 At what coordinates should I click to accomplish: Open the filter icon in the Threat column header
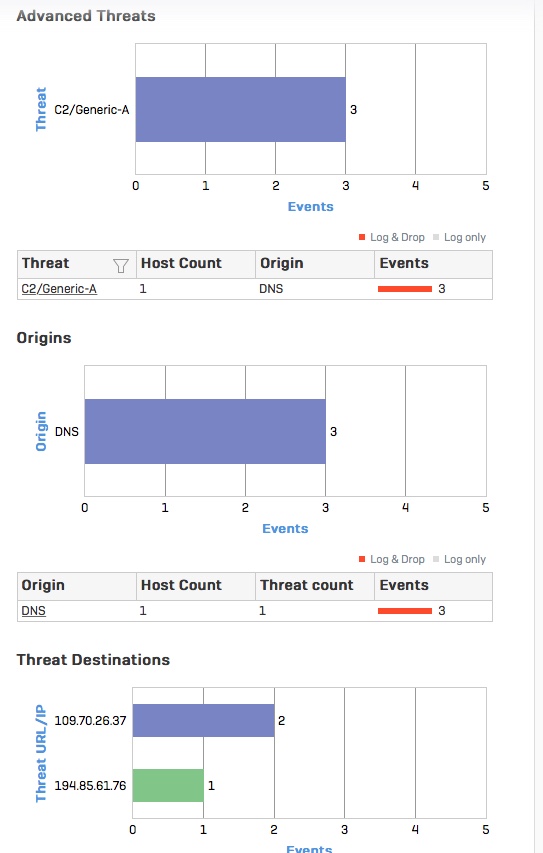coord(121,265)
